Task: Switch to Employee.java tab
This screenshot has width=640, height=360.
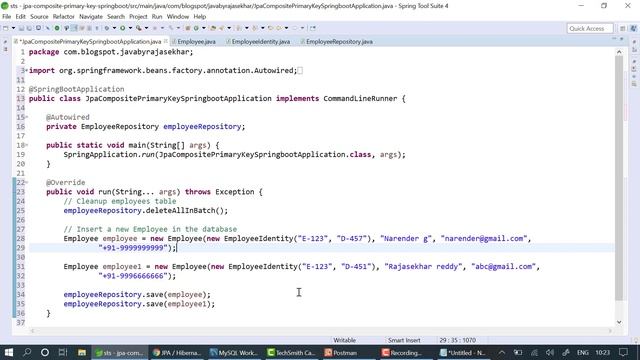Action: (x=196, y=42)
